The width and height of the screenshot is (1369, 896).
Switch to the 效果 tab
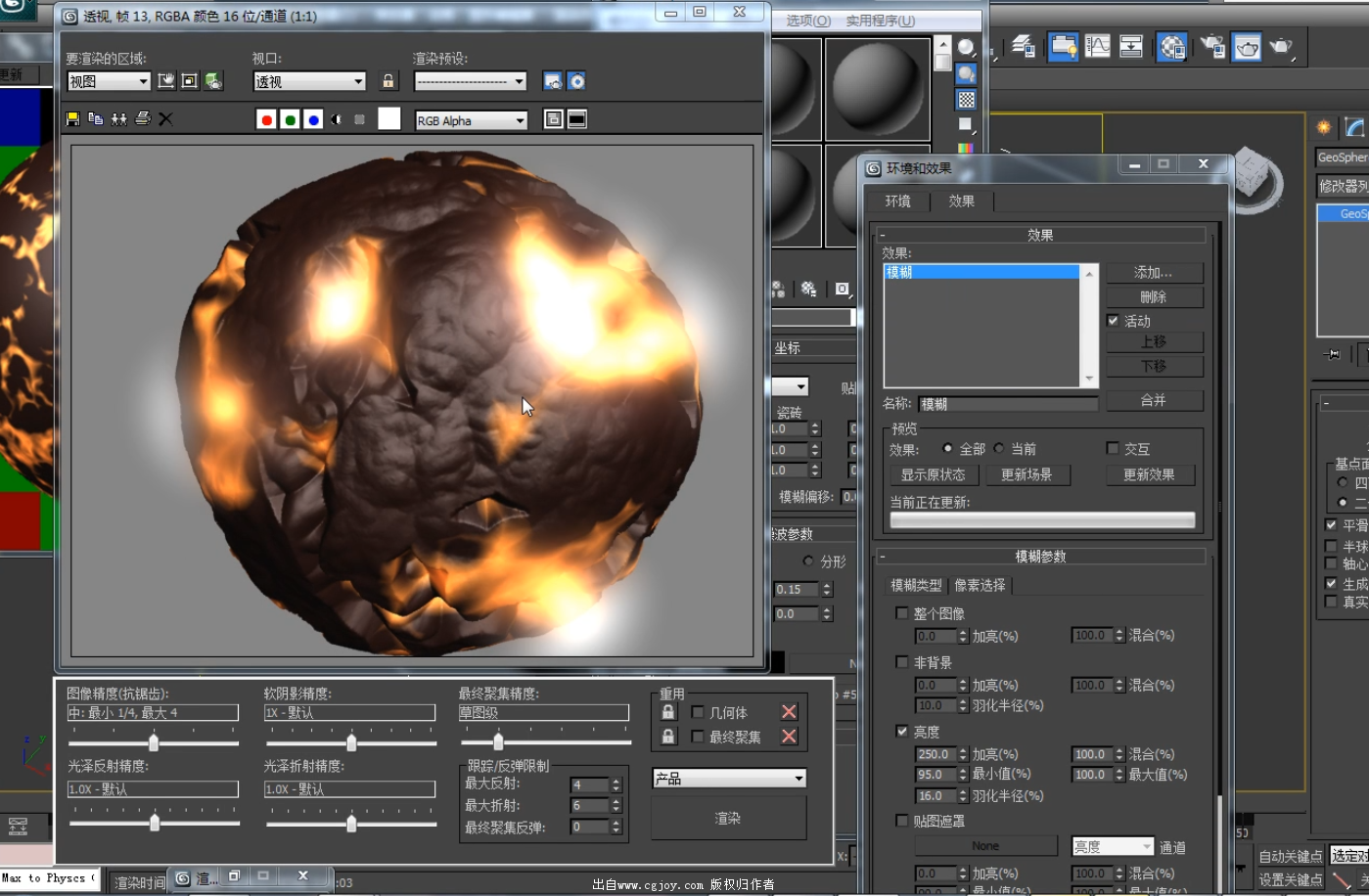[x=962, y=202]
